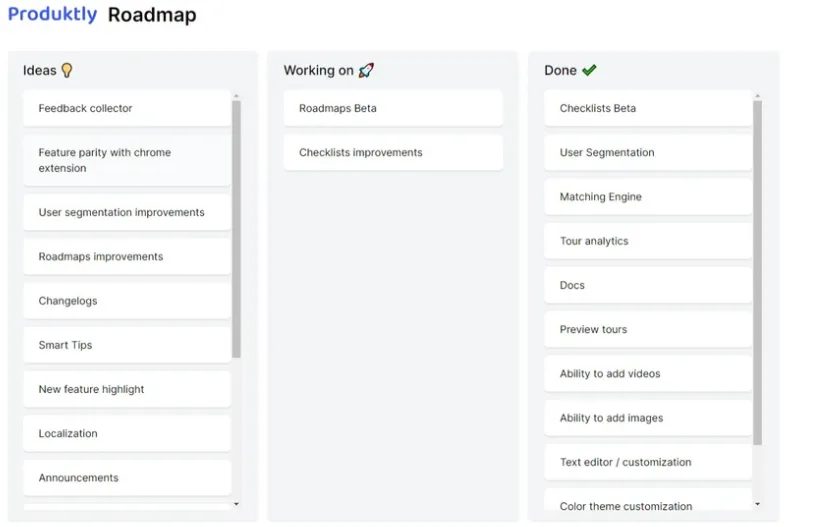Click the Done list scroll-up arrow
The image size is (830, 527).
(757, 96)
